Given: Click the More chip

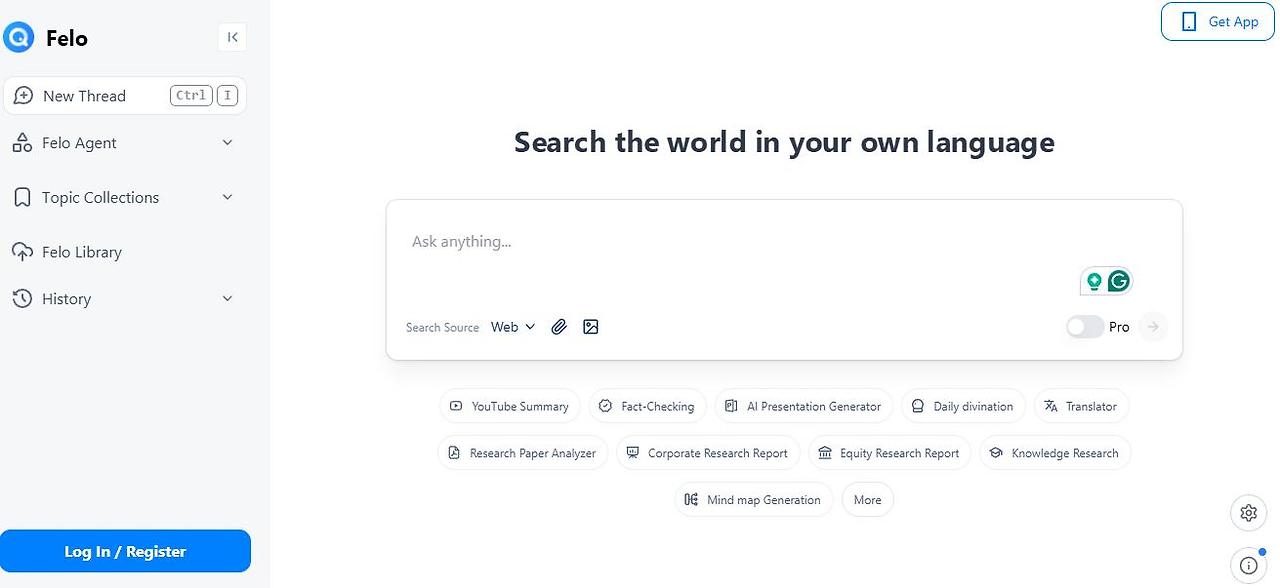Looking at the screenshot, I should click(868, 500).
